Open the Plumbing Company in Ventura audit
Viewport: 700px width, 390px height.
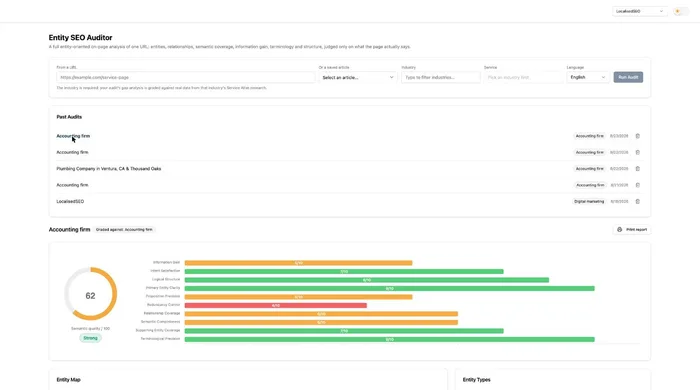(x=108, y=169)
